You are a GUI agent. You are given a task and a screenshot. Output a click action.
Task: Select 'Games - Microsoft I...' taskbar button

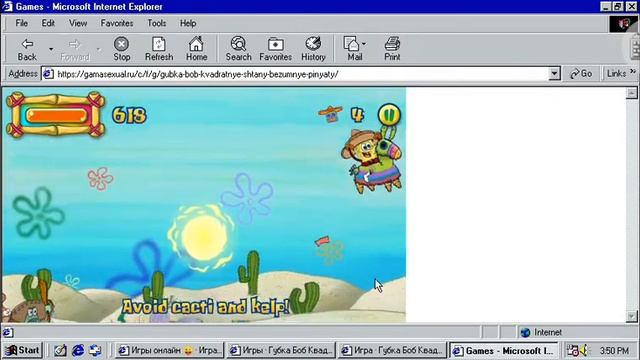coord(503,350)
